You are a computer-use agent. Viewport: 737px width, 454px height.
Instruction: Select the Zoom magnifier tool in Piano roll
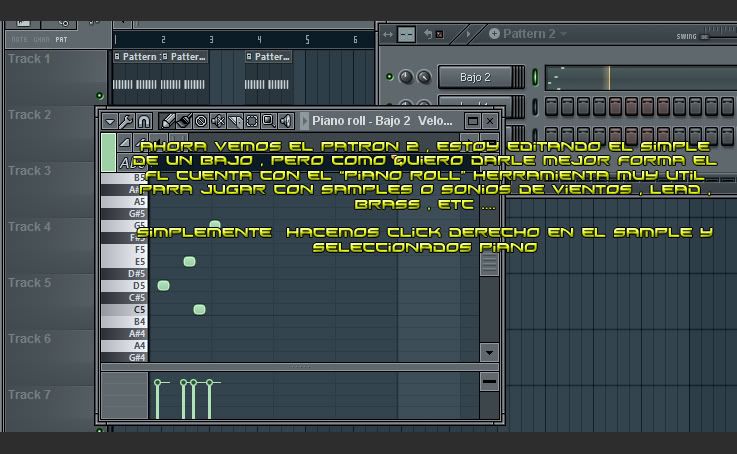pos(268,121)
